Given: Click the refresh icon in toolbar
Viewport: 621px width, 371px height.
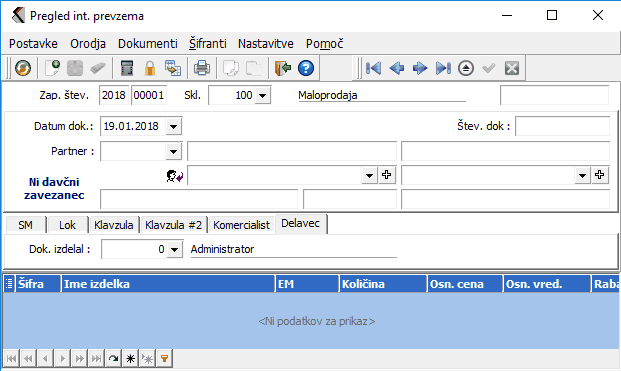Looking at the screenshot, I should point(23,68).
